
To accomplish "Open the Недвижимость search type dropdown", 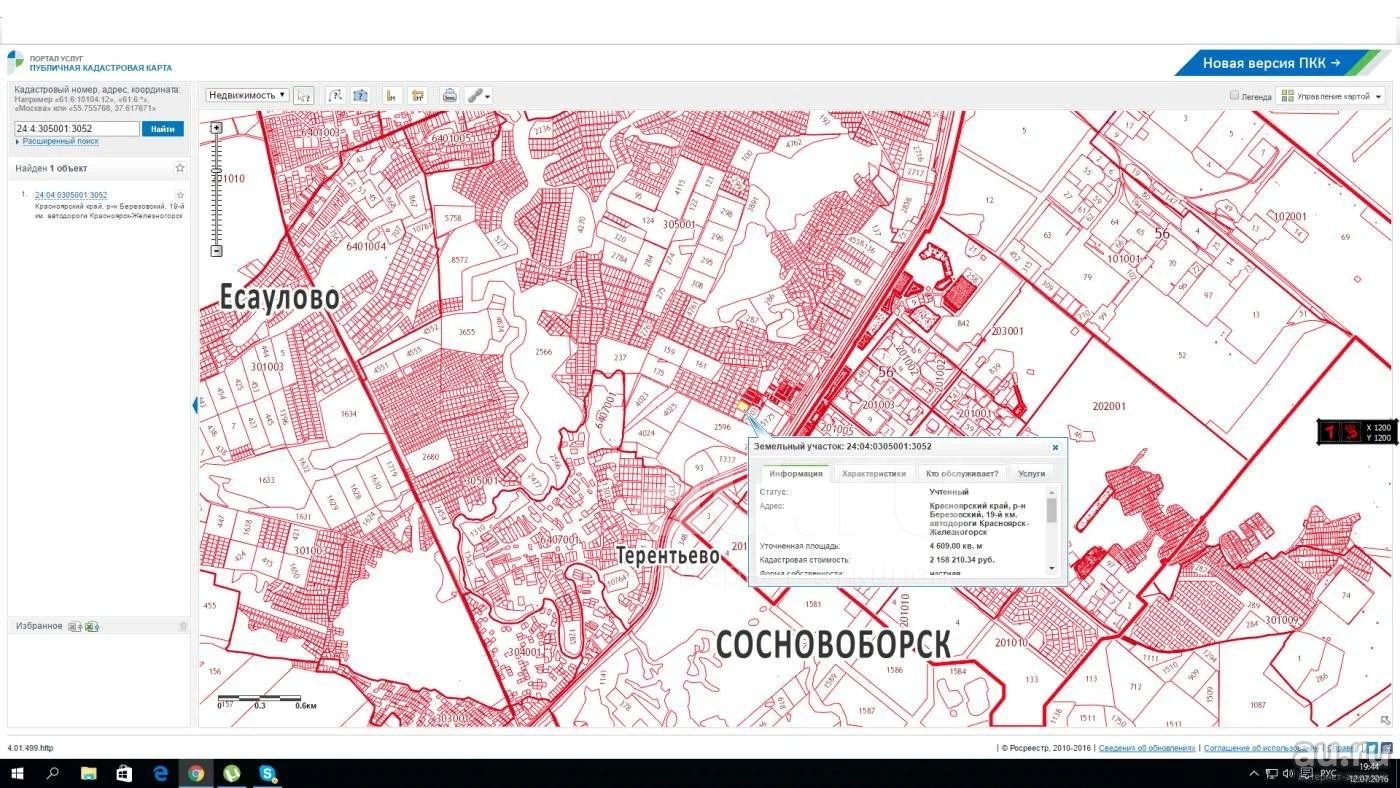I will click(247, 95).
